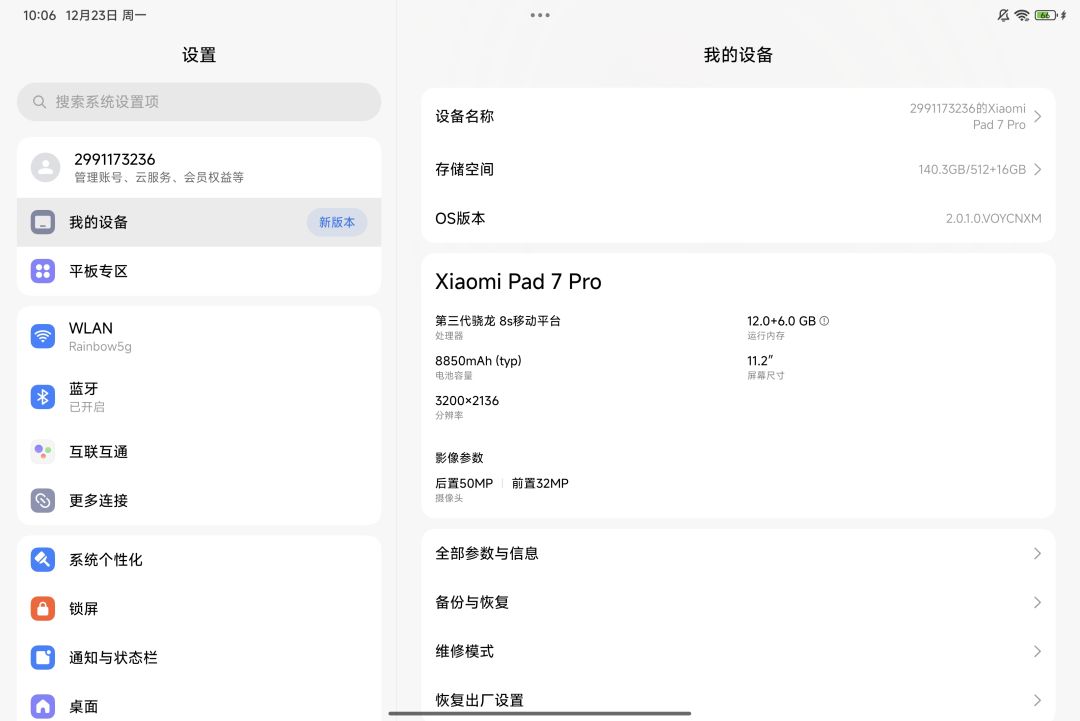
Task: Expand 设备名称 via its chevron
Action: pos(1037,116)
